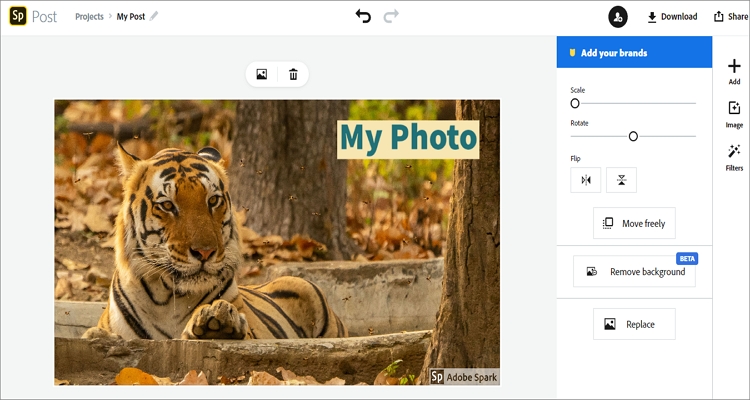Click the image icon above the canvas
The width and height of the screenshot is (750, 400).
(262, 74)
